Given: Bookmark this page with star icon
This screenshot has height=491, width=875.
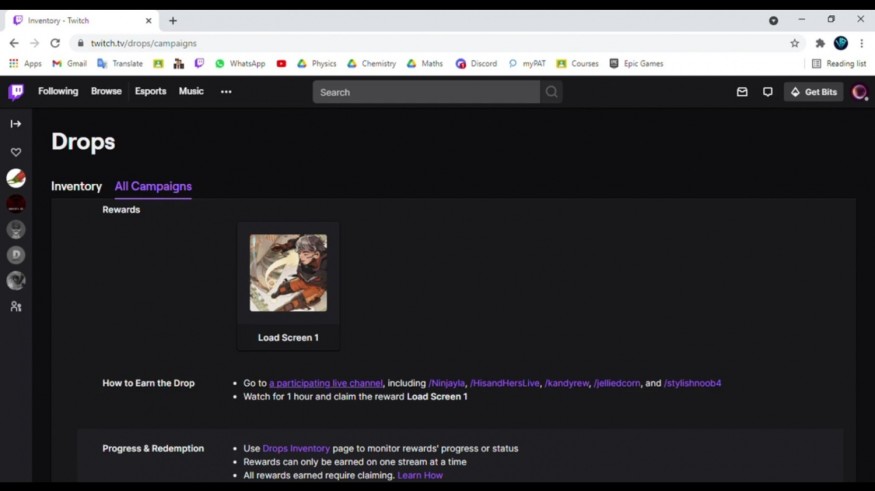Looking at the screenshot, I should pyautogui.click(x=795, y=43).
